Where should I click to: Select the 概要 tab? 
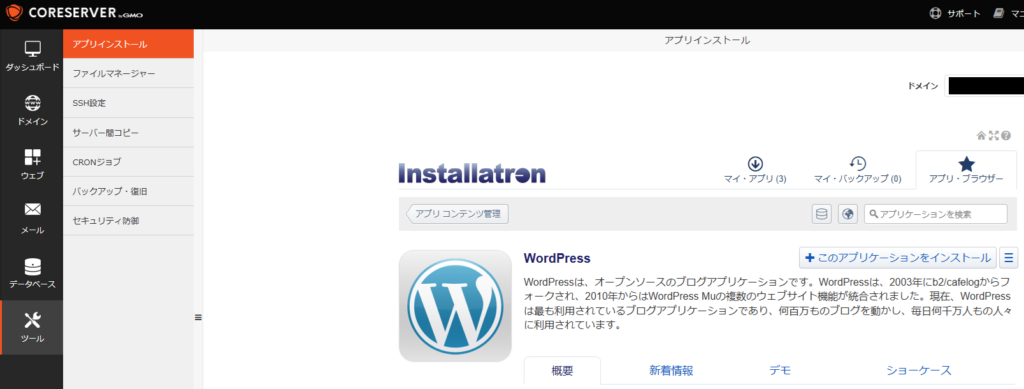click(562, 371)
